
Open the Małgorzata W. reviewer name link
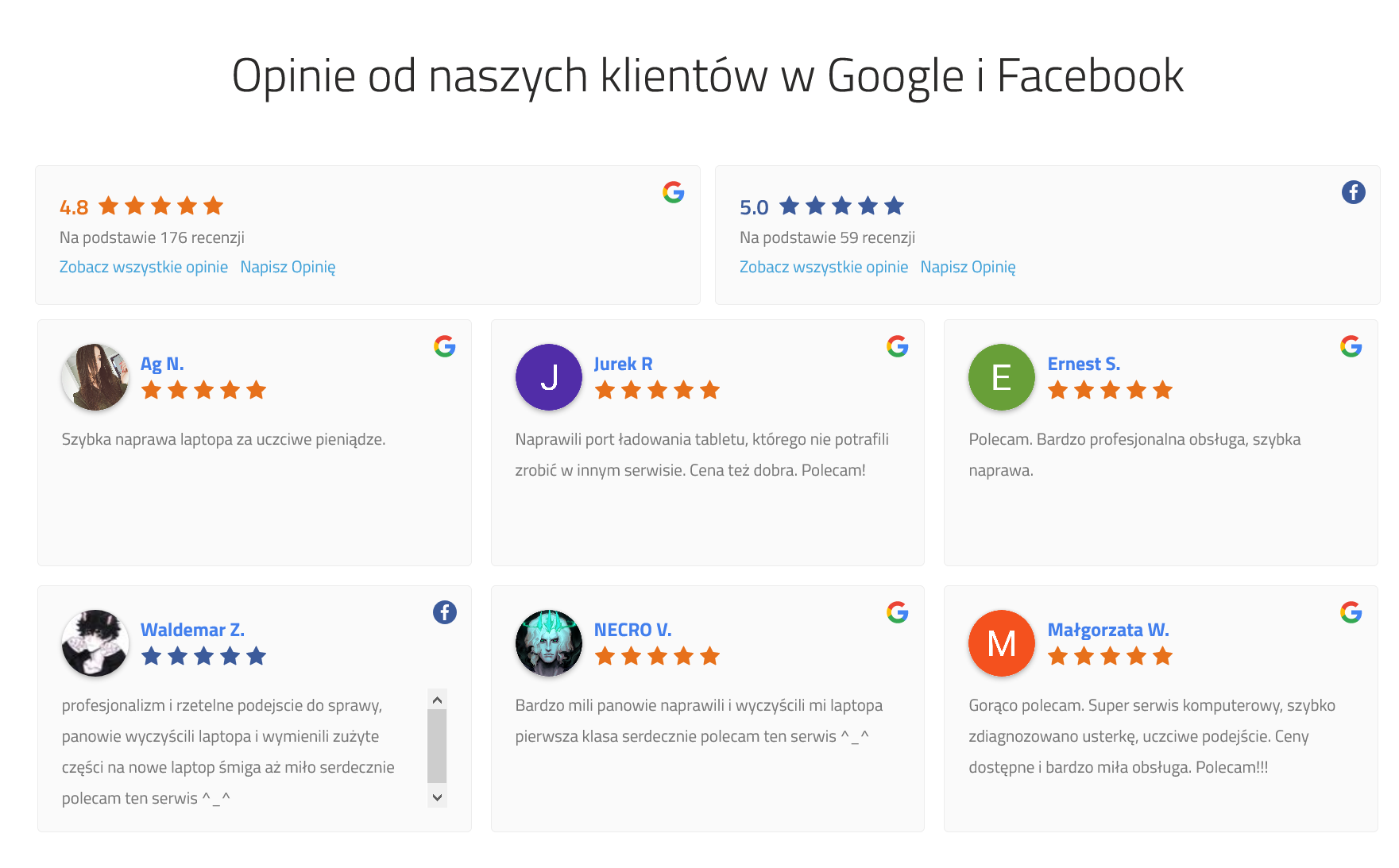pos(1107,630)
